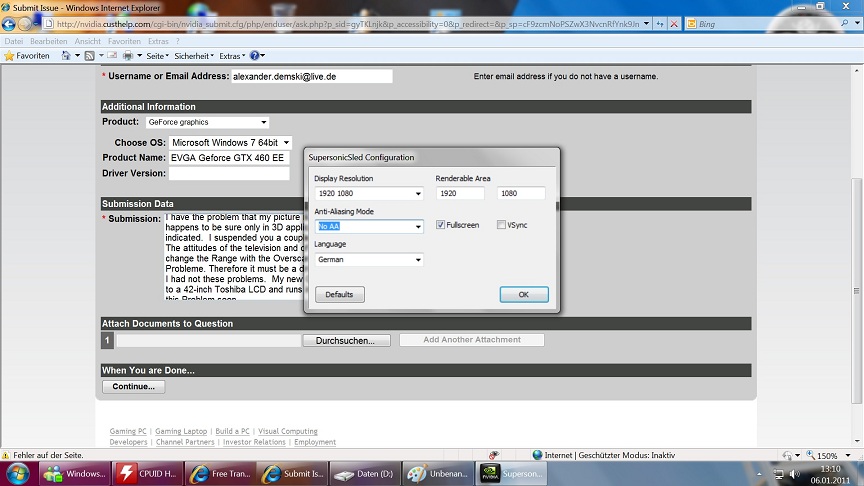This screenshot has width=864, height=486.
Task: Expand the Sicherheit toolbar menu
Action: click(x=194, y=56)
